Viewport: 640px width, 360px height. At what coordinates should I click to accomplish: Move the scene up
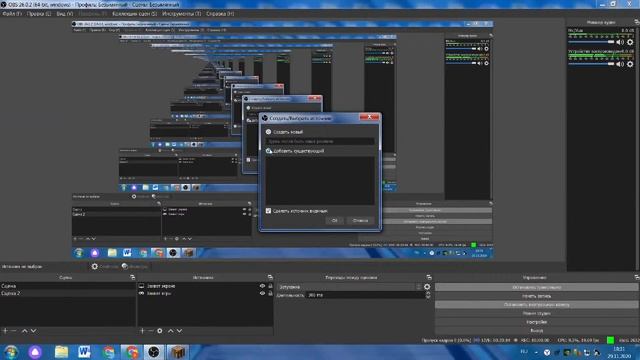pyautogui.click(x=24, y=331)
